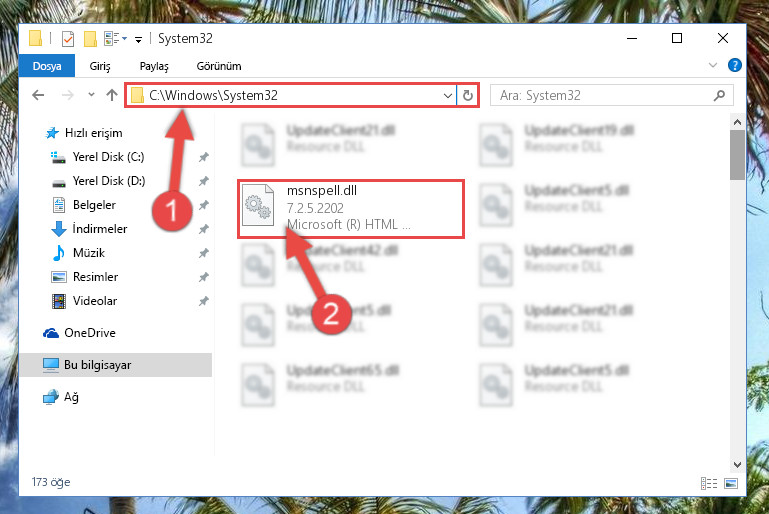
Task: Click the pin icon next to Resimler
Action: pos(204,277)
